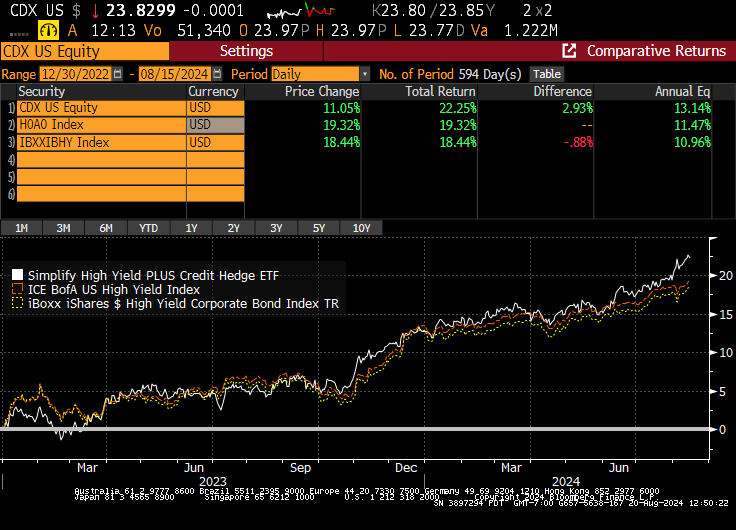Screen dimensions: 736x530
Task: Click 19.32% price change for H0A0
Action: click(342, 125)
